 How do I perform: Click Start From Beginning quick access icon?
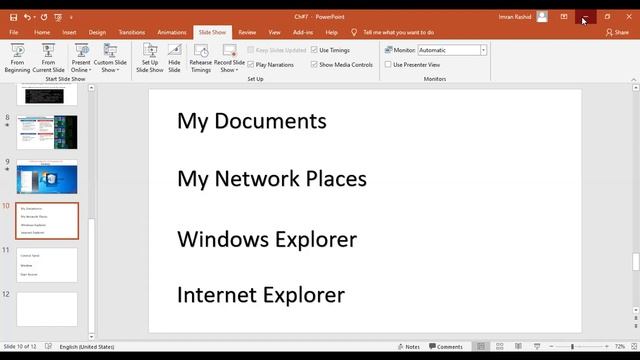pyautogui.click(x=58, y=17)
